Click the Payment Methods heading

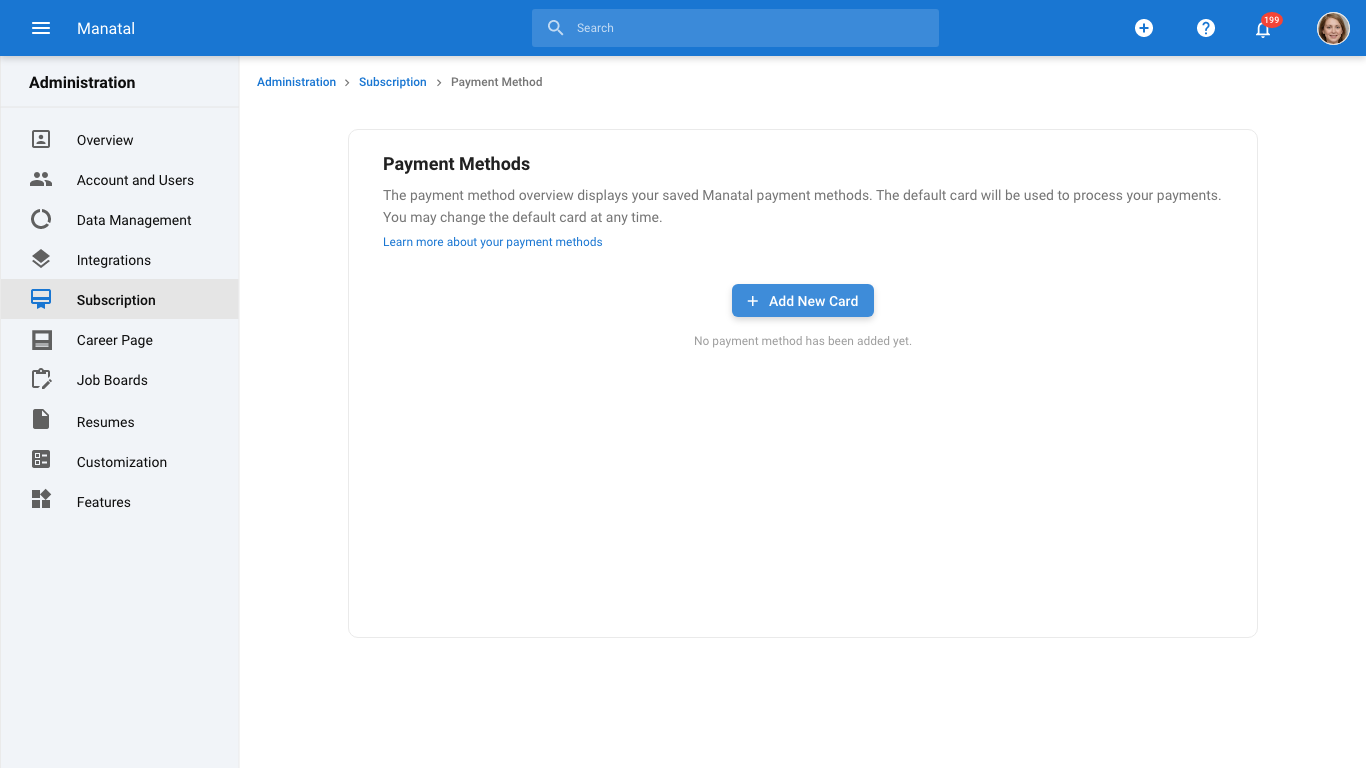pyautogui.click(x=456, y=164)
